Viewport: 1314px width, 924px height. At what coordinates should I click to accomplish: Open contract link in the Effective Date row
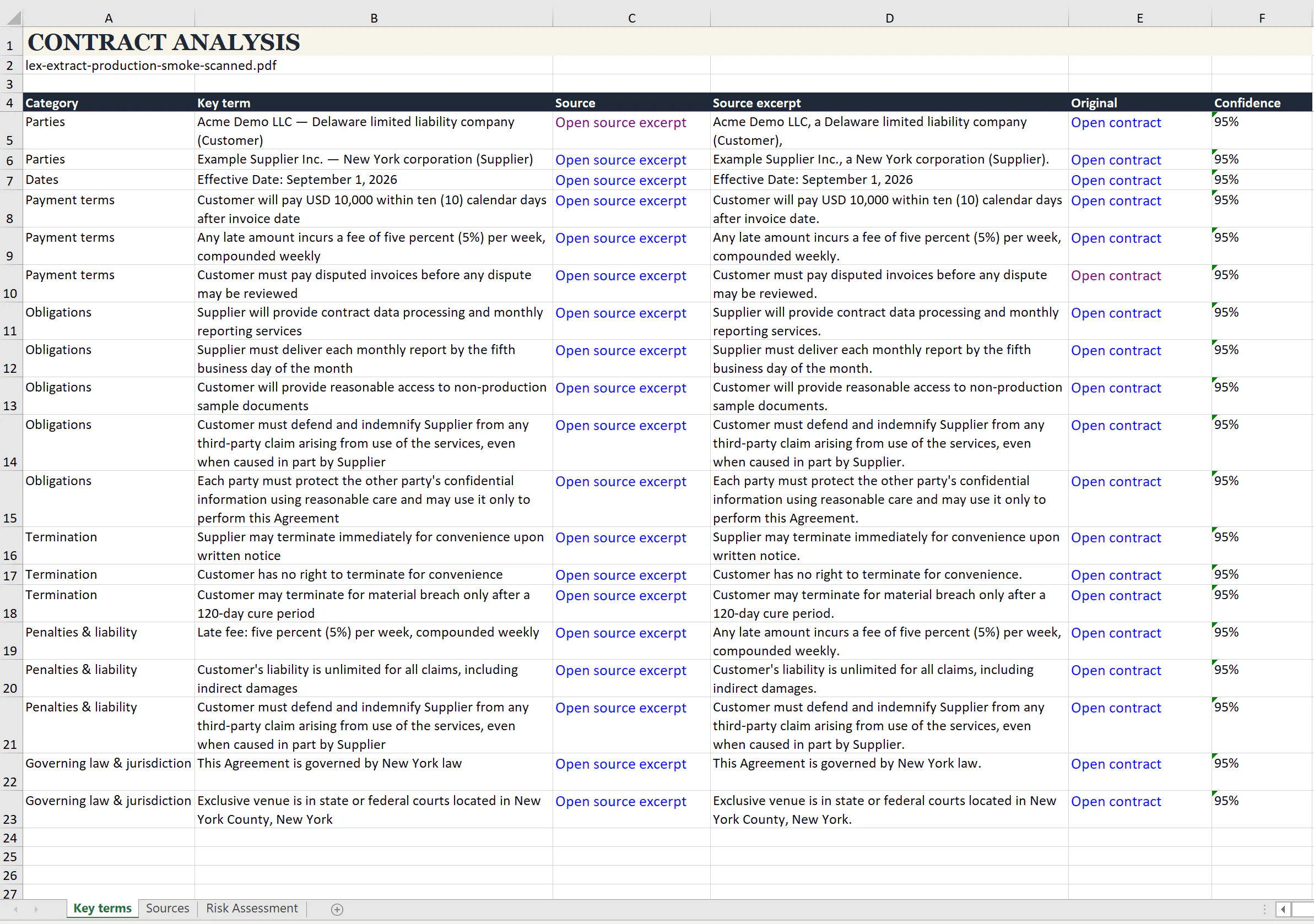[1116, 180]
